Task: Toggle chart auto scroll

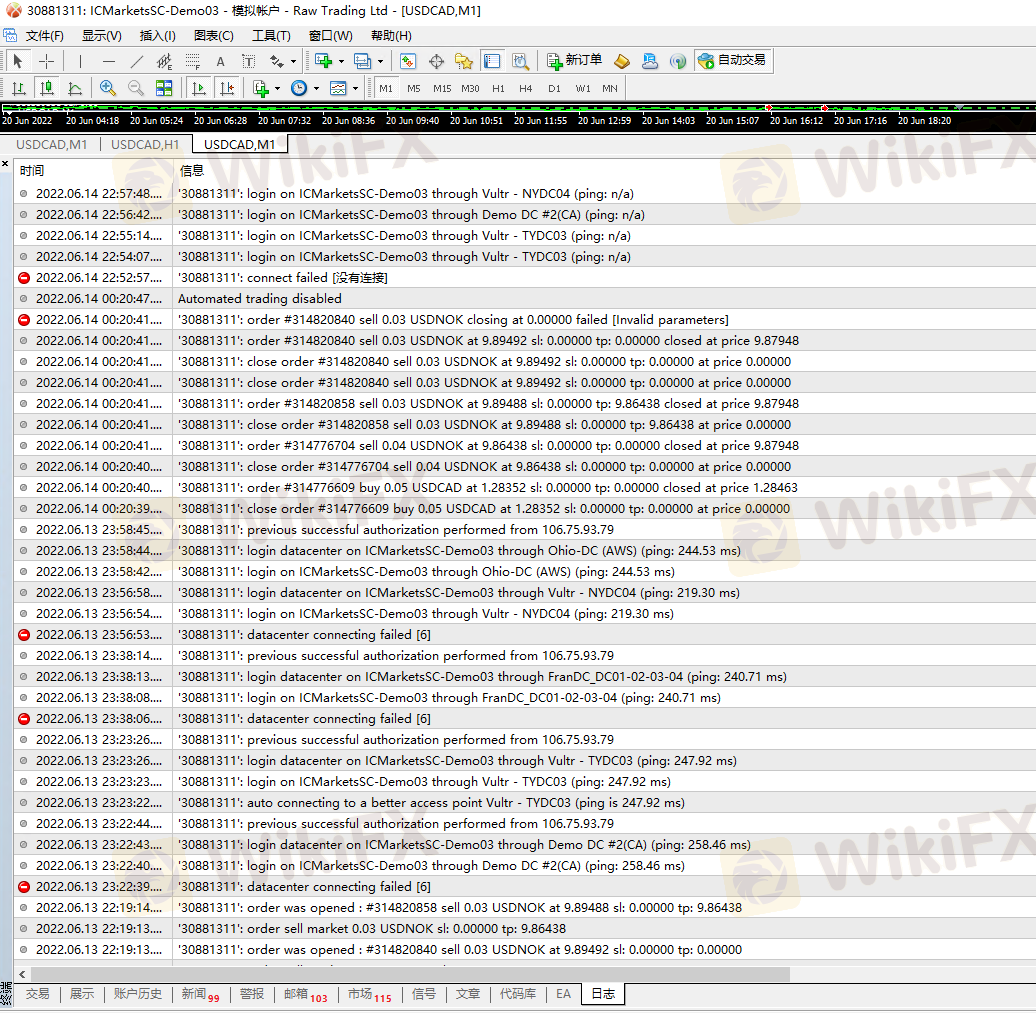Action: 198,89
